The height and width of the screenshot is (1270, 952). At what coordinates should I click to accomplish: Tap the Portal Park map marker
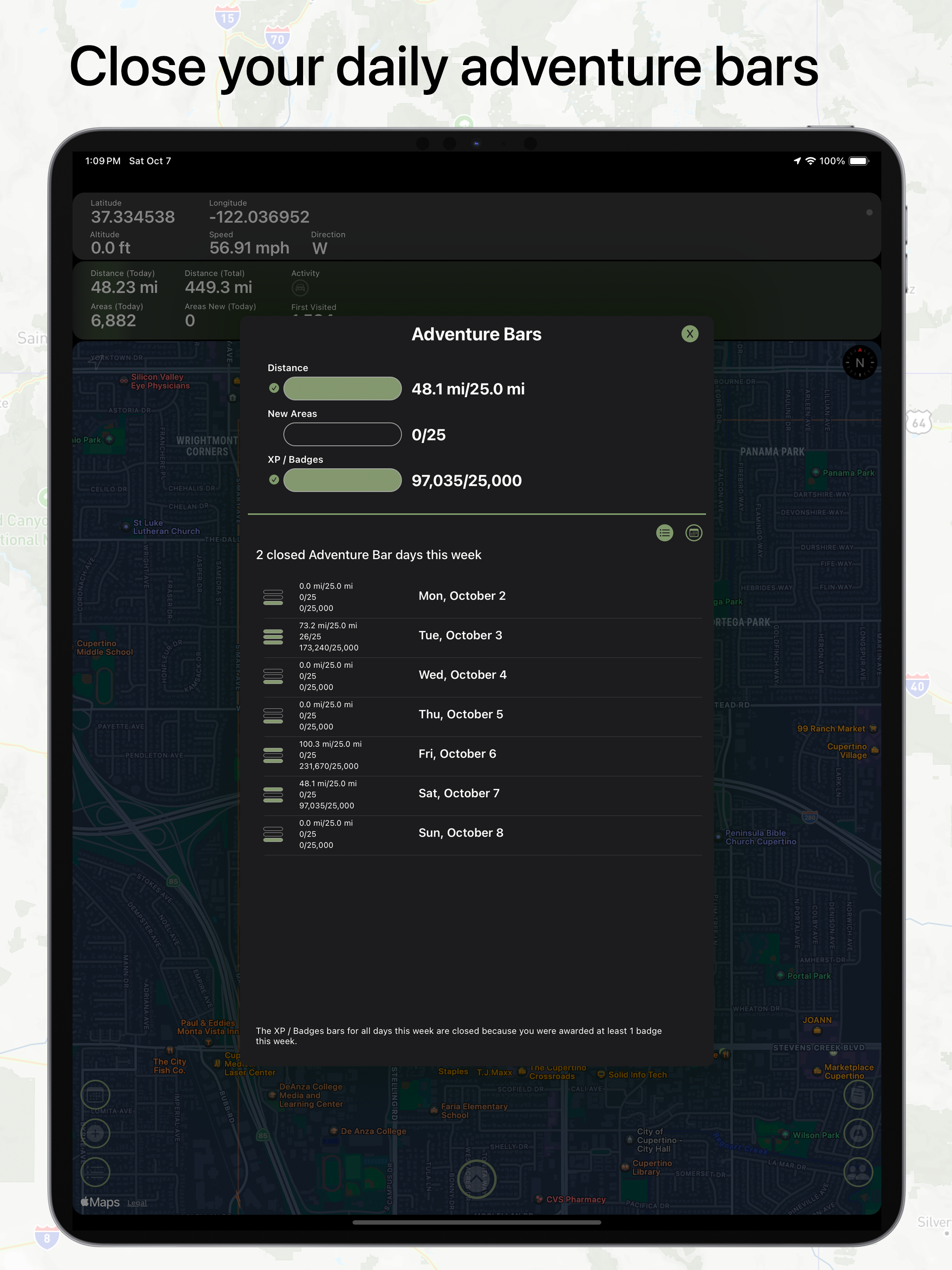tap(780, 975)
